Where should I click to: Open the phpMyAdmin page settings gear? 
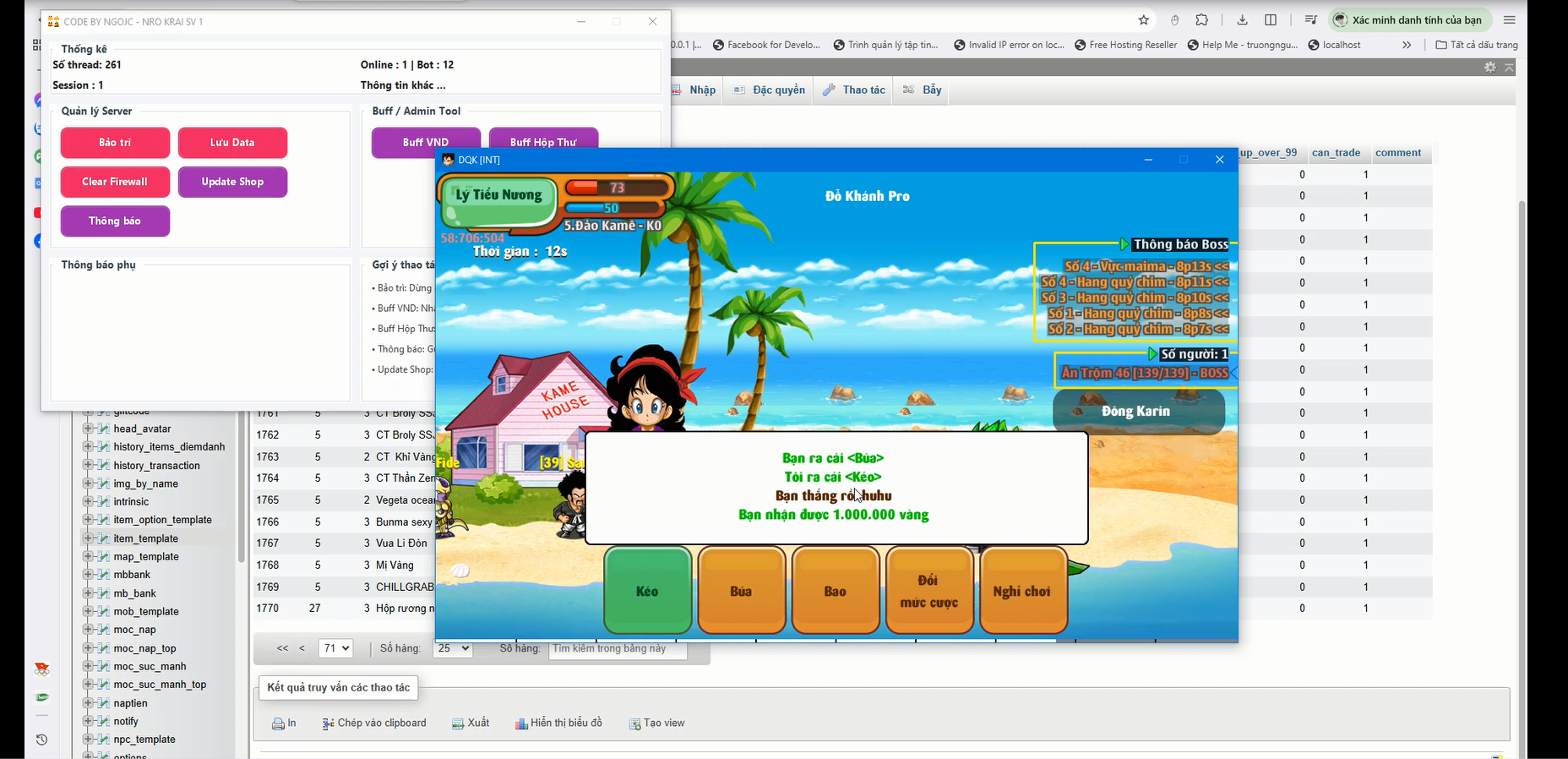1490,67
